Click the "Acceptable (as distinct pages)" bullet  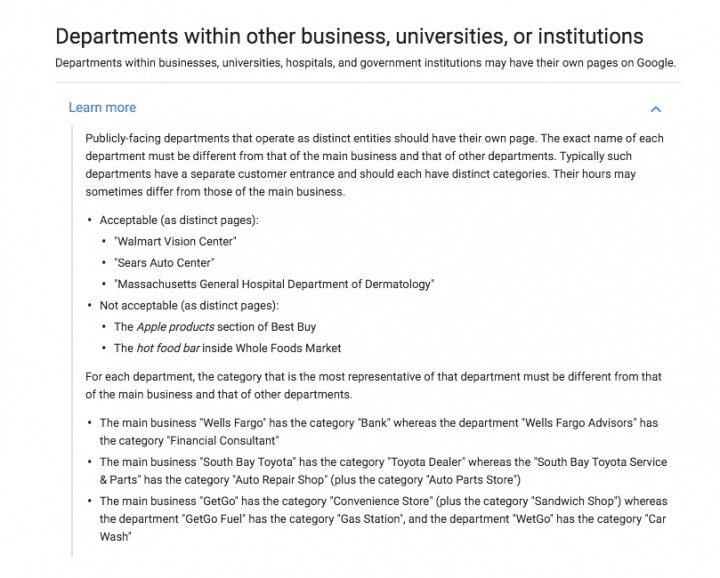click(179, 220)
